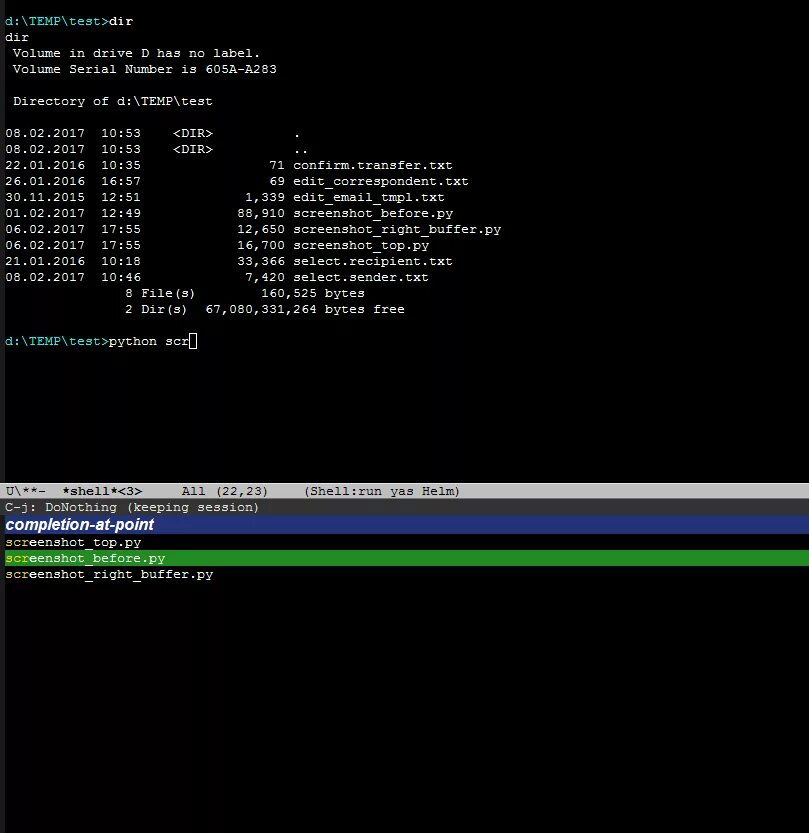Click the file size 88,910 value
Image resolution: width=809 pixels, height=833 pixels.
click(x=261, y=213)
